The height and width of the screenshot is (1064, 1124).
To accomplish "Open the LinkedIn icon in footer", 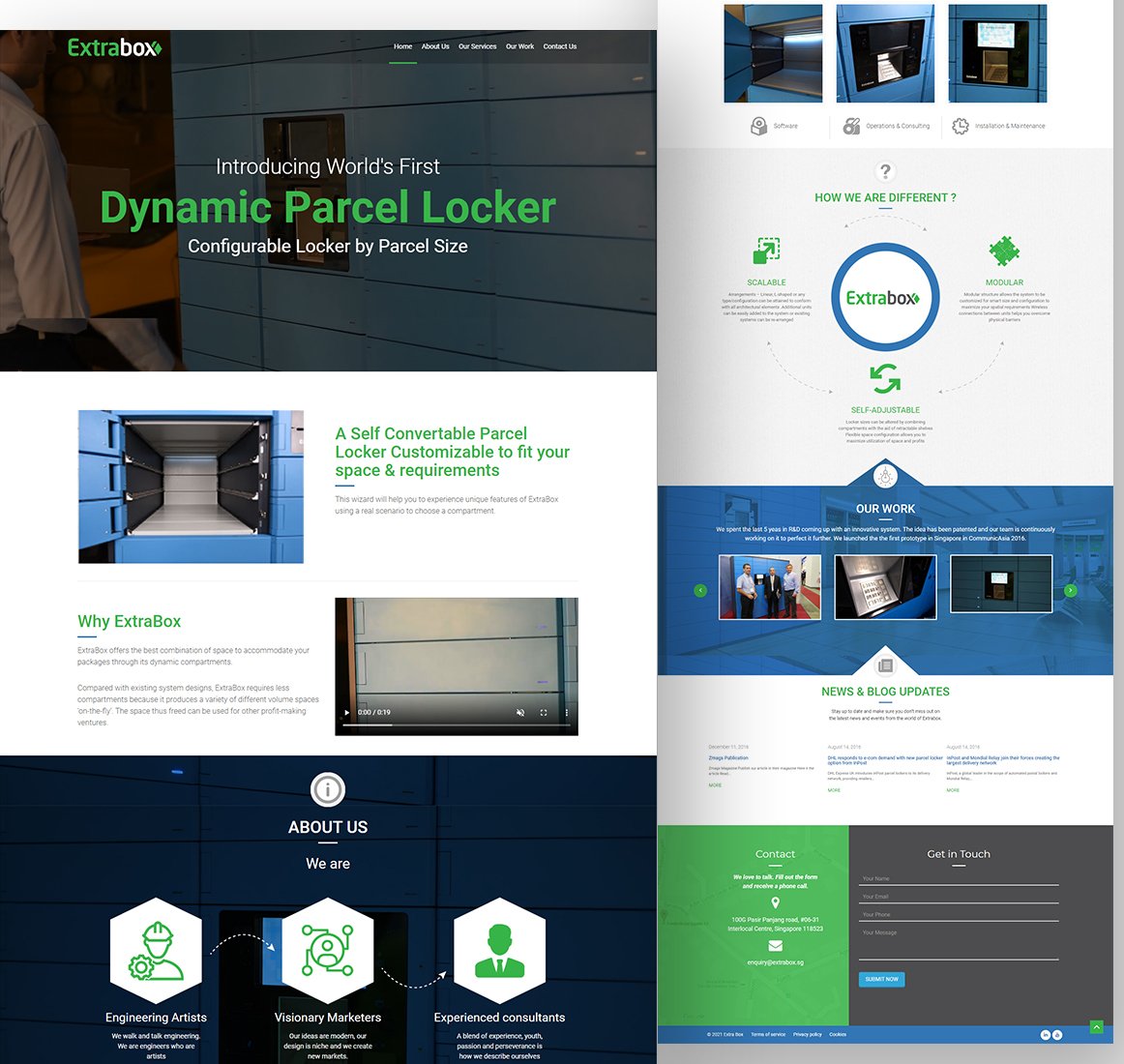I will pyautogui.click(x=1045, y=1035).
